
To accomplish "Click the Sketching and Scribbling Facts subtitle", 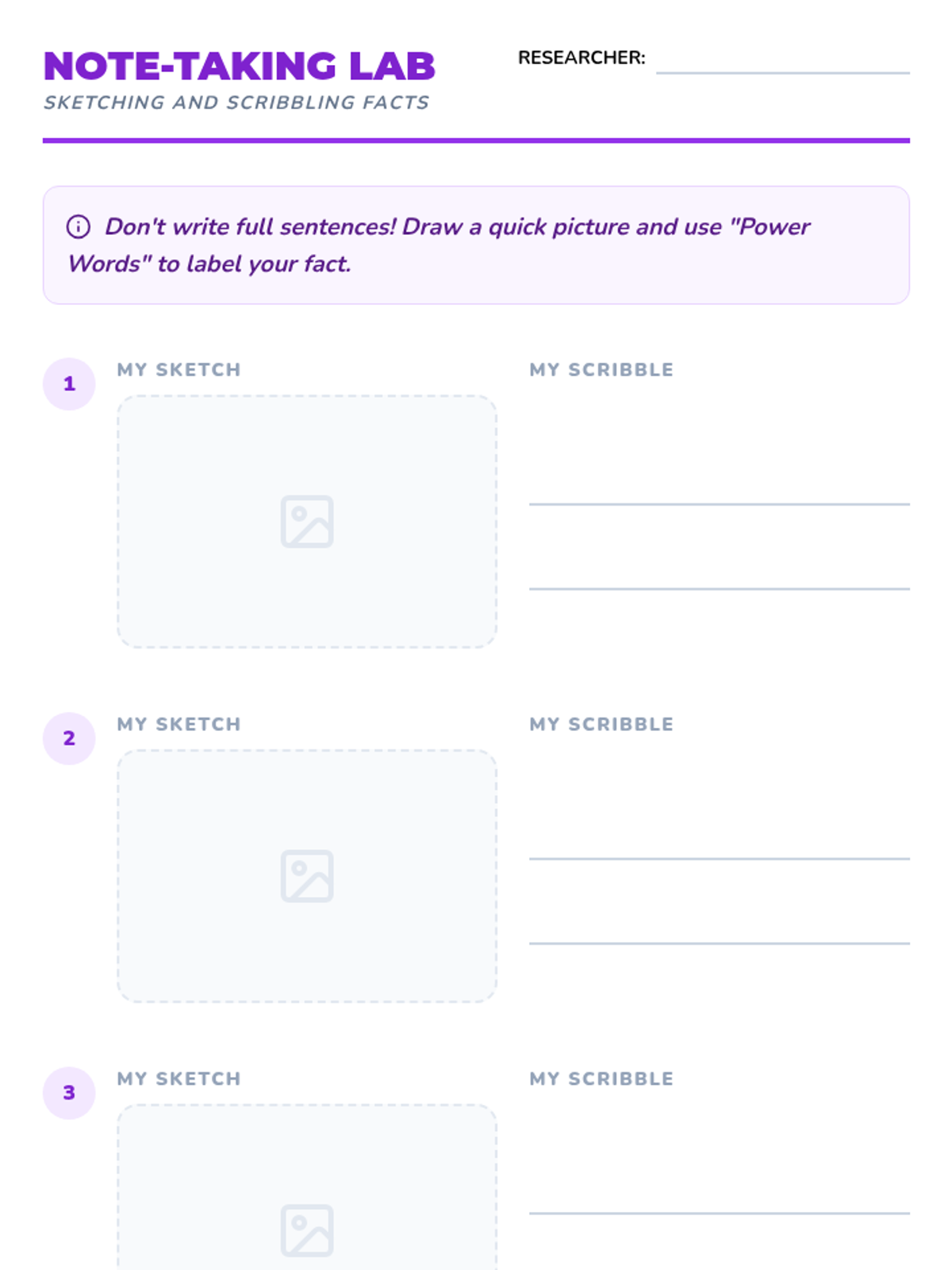I will [236, 103].
